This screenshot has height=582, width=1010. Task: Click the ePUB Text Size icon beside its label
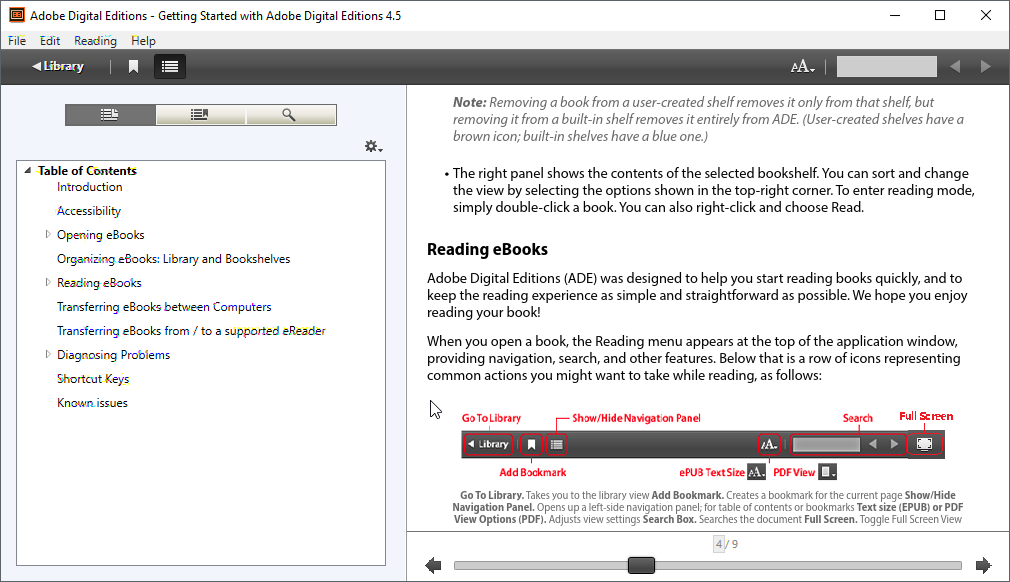[757, 472]
